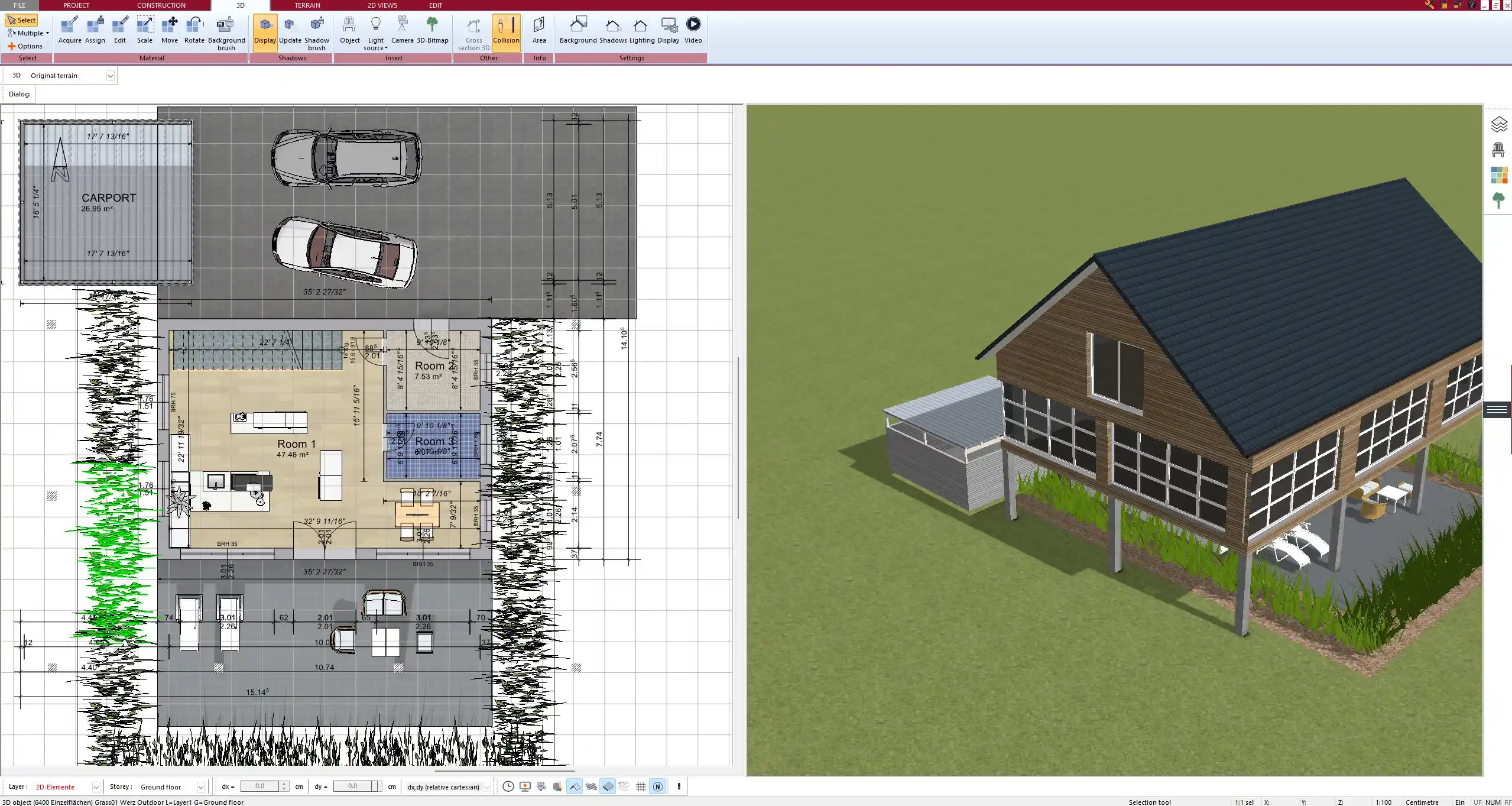Open the Original terrain dropdown
Viewport: 1512px width, 806px height.
point(111,75)
